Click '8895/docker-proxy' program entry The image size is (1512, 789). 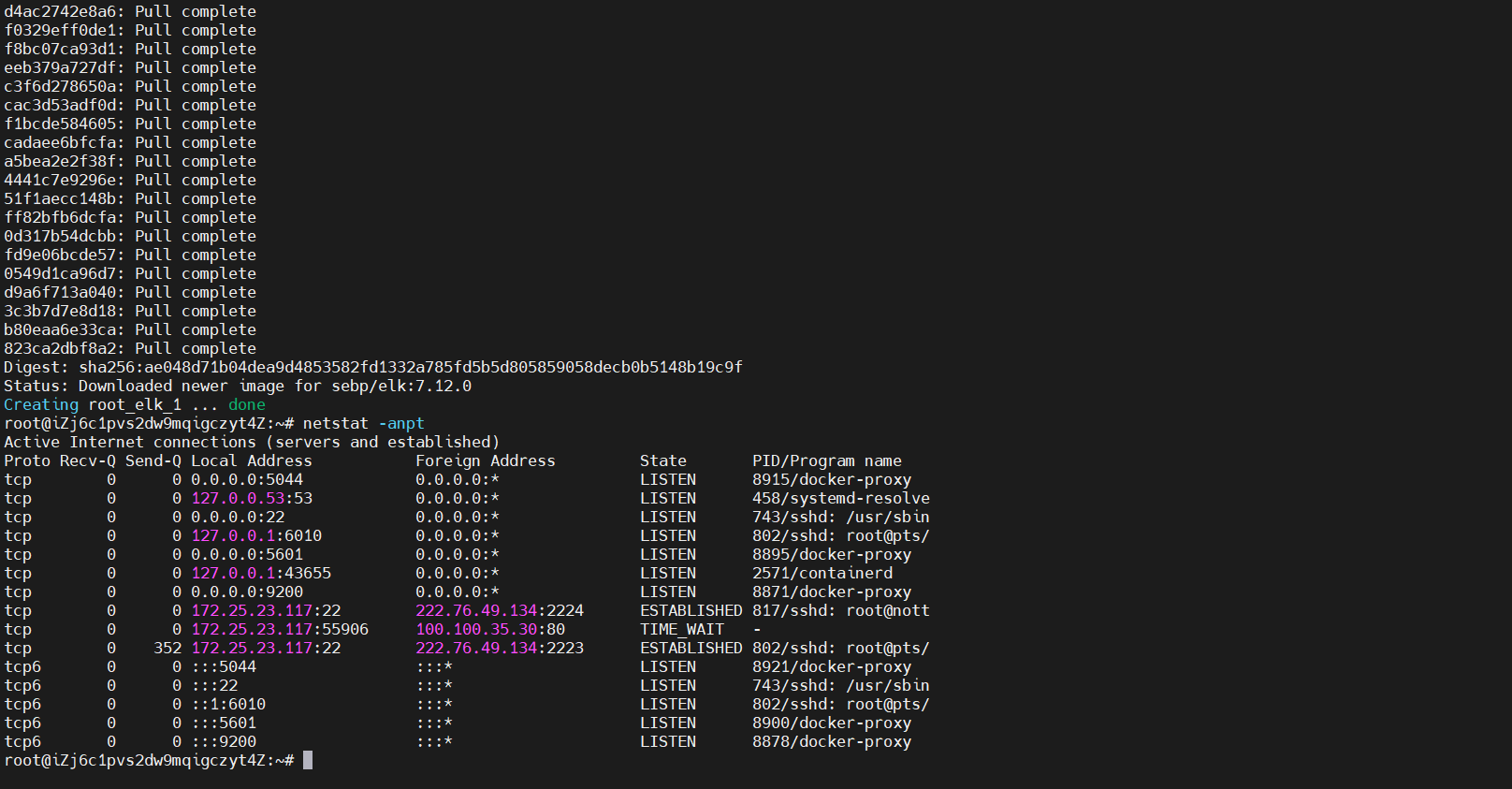coord(832,554)
